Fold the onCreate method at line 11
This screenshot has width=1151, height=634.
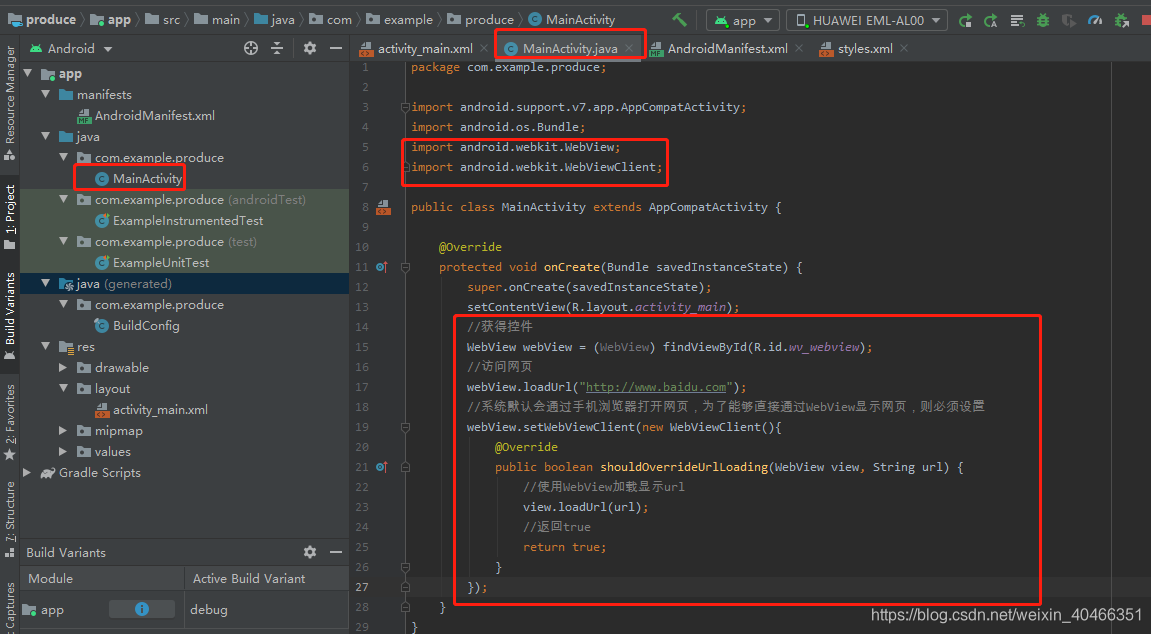[405, 267]
